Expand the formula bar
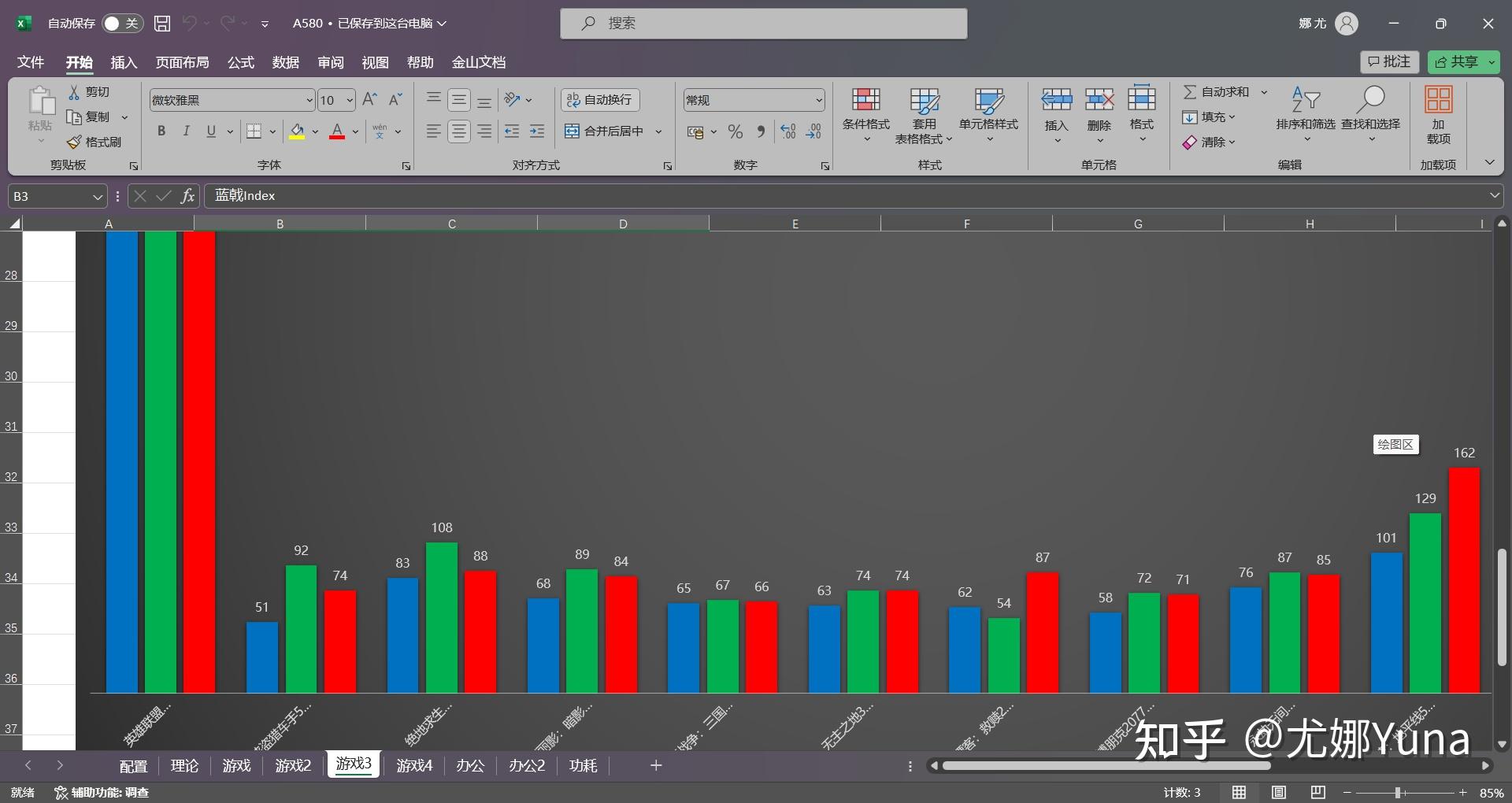The height and width of the screenshot is (803, 1512). (1494, 195)
